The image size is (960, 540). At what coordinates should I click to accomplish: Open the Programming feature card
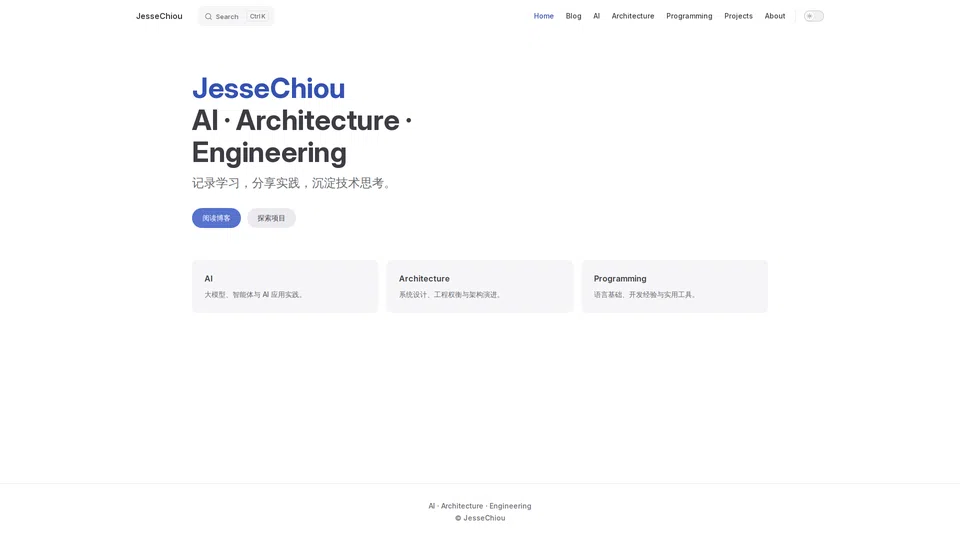click(675, 287)
